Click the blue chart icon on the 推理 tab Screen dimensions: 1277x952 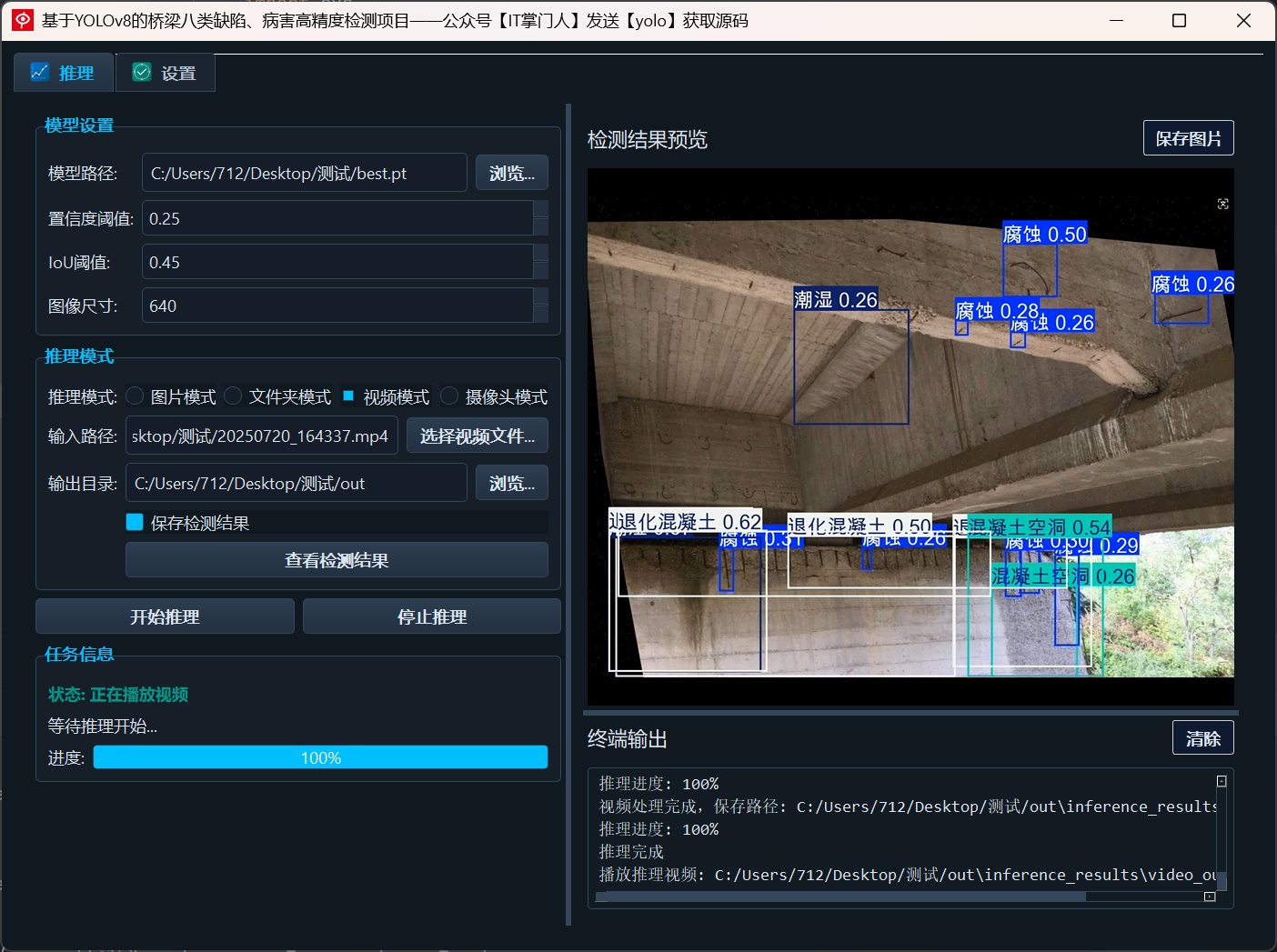(x=40, y=72)
